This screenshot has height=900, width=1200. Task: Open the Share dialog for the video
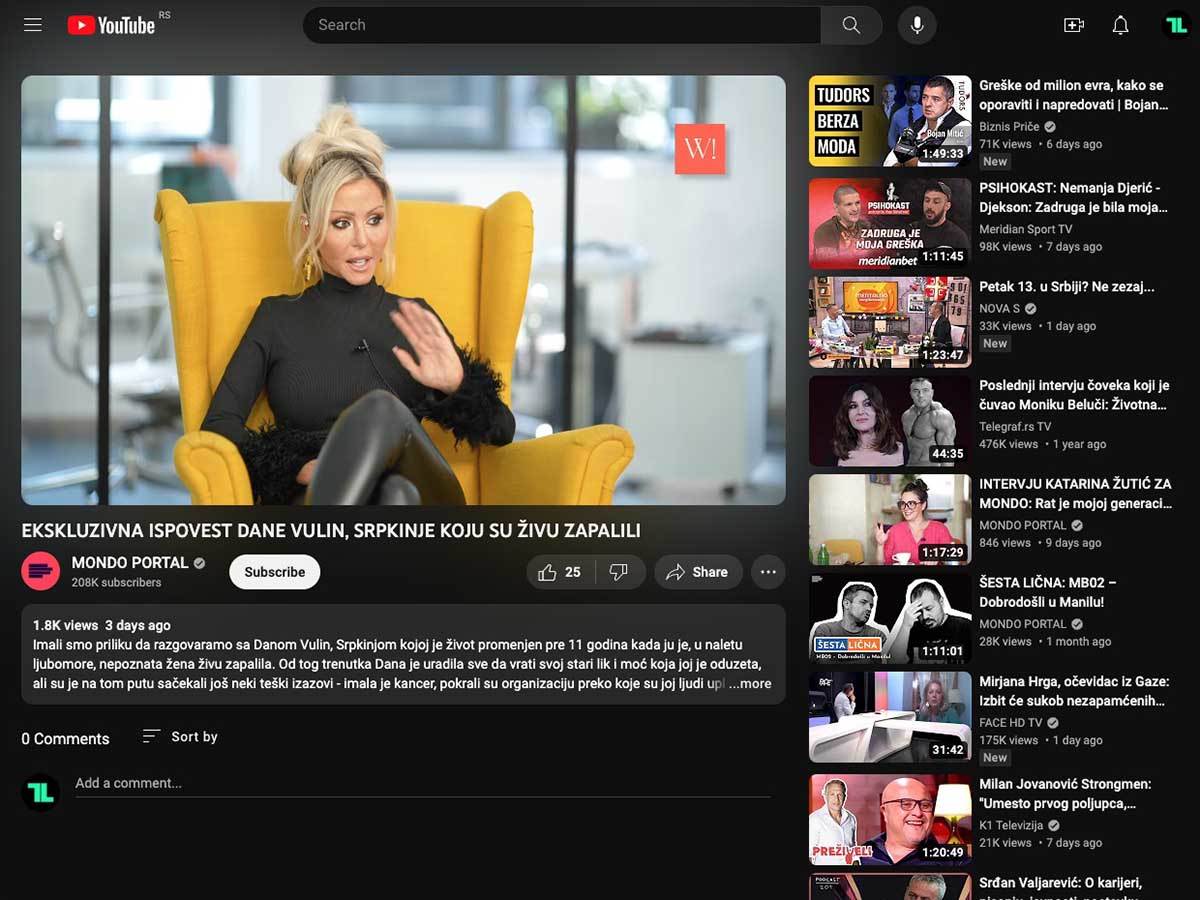(698, 571)
